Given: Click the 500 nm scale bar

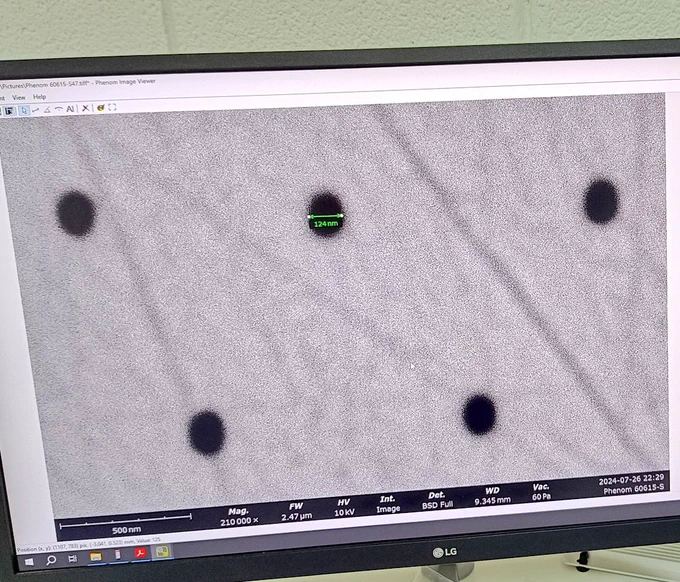Looking at the screenshot, I should (x=126, y=523).
